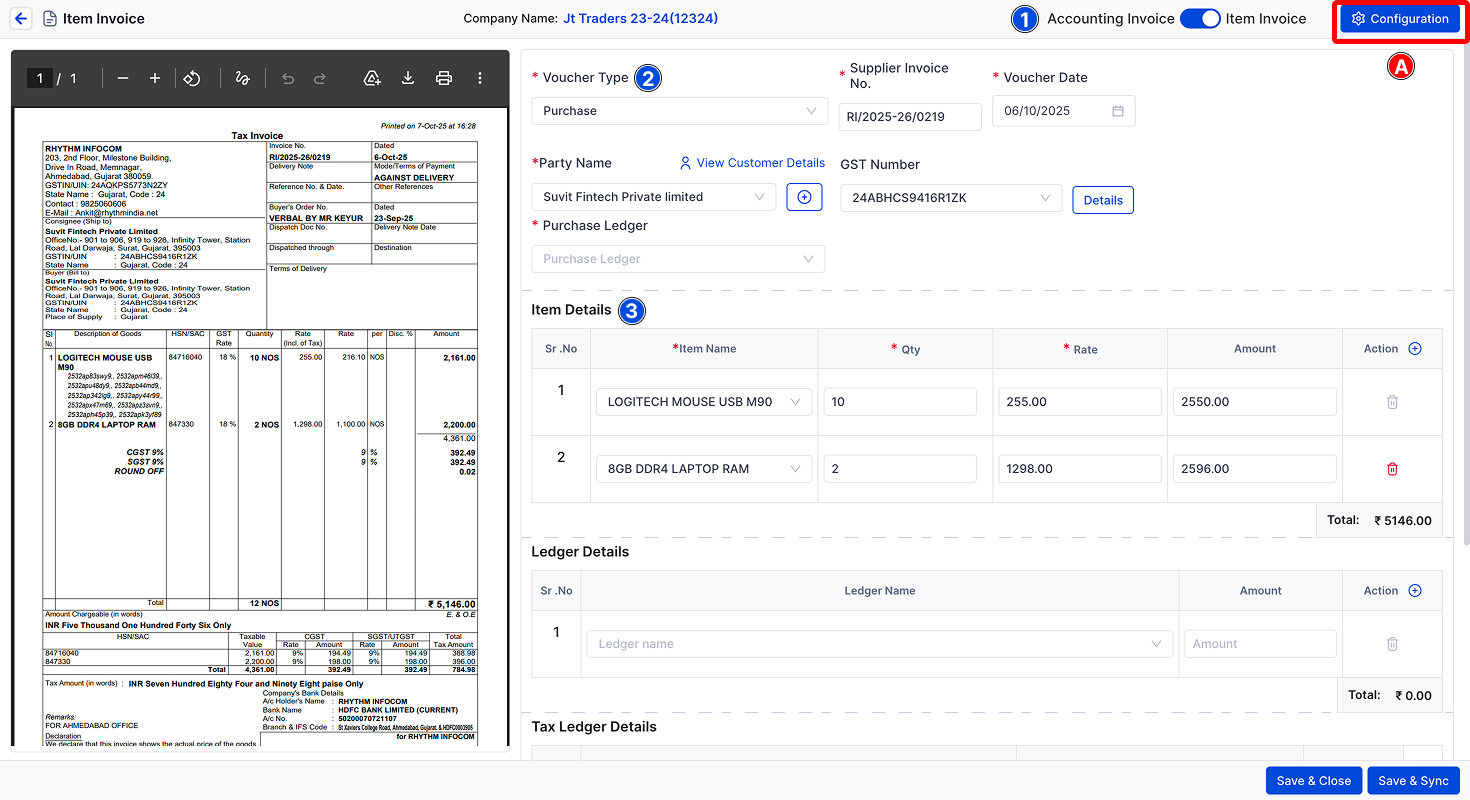Go back using the arrow icon
This screenshot has height=800, width=1470.
tap(21, 18)
